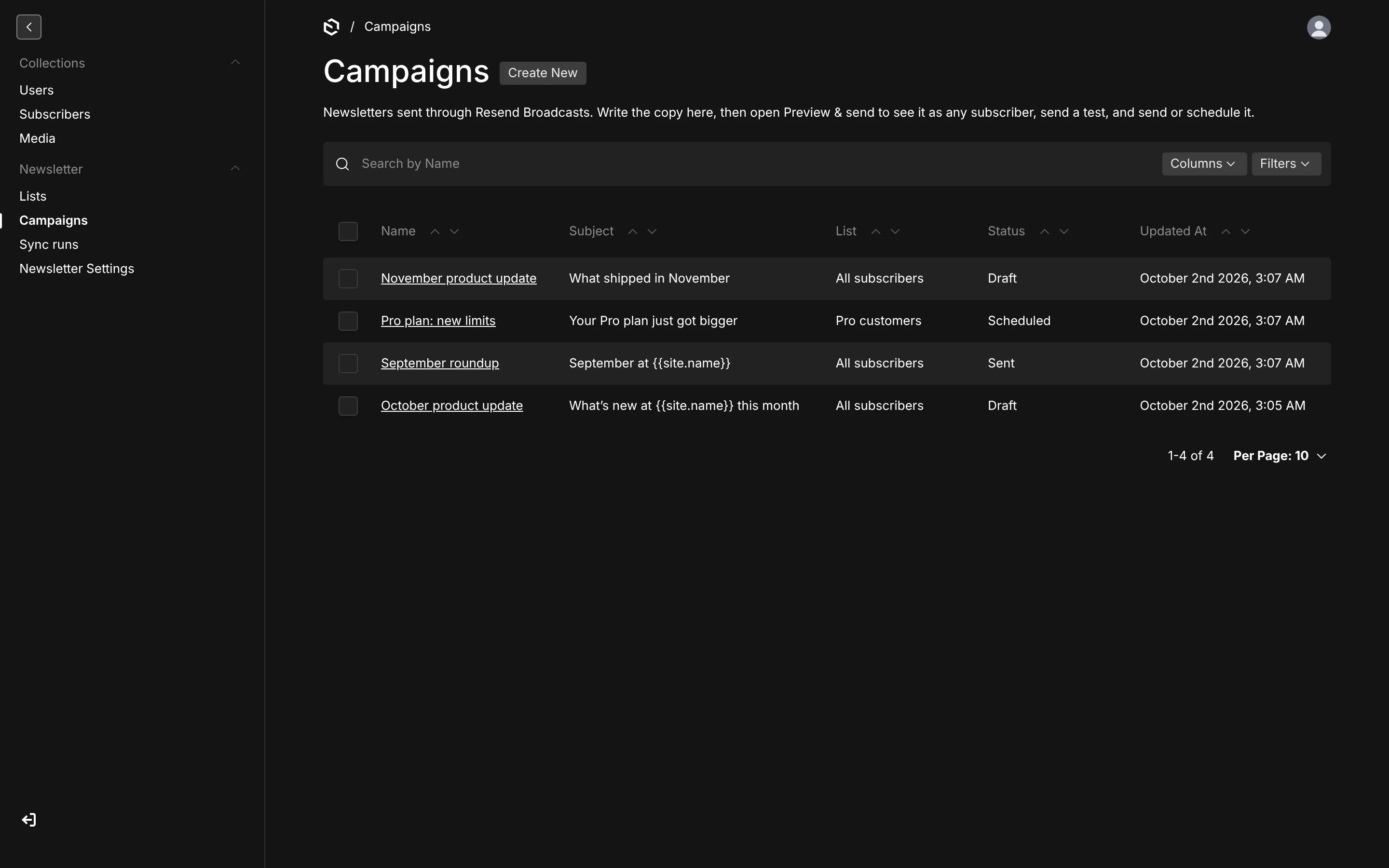The width and height of the screenshot is (1389, 868).
Task: Sort Subject column descending
Action: (x=652, y=231)
